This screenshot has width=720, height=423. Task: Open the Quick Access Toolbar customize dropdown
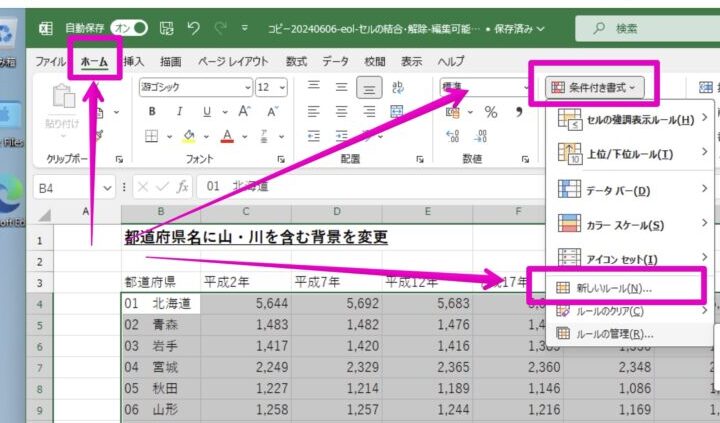(x=245, y=28)
